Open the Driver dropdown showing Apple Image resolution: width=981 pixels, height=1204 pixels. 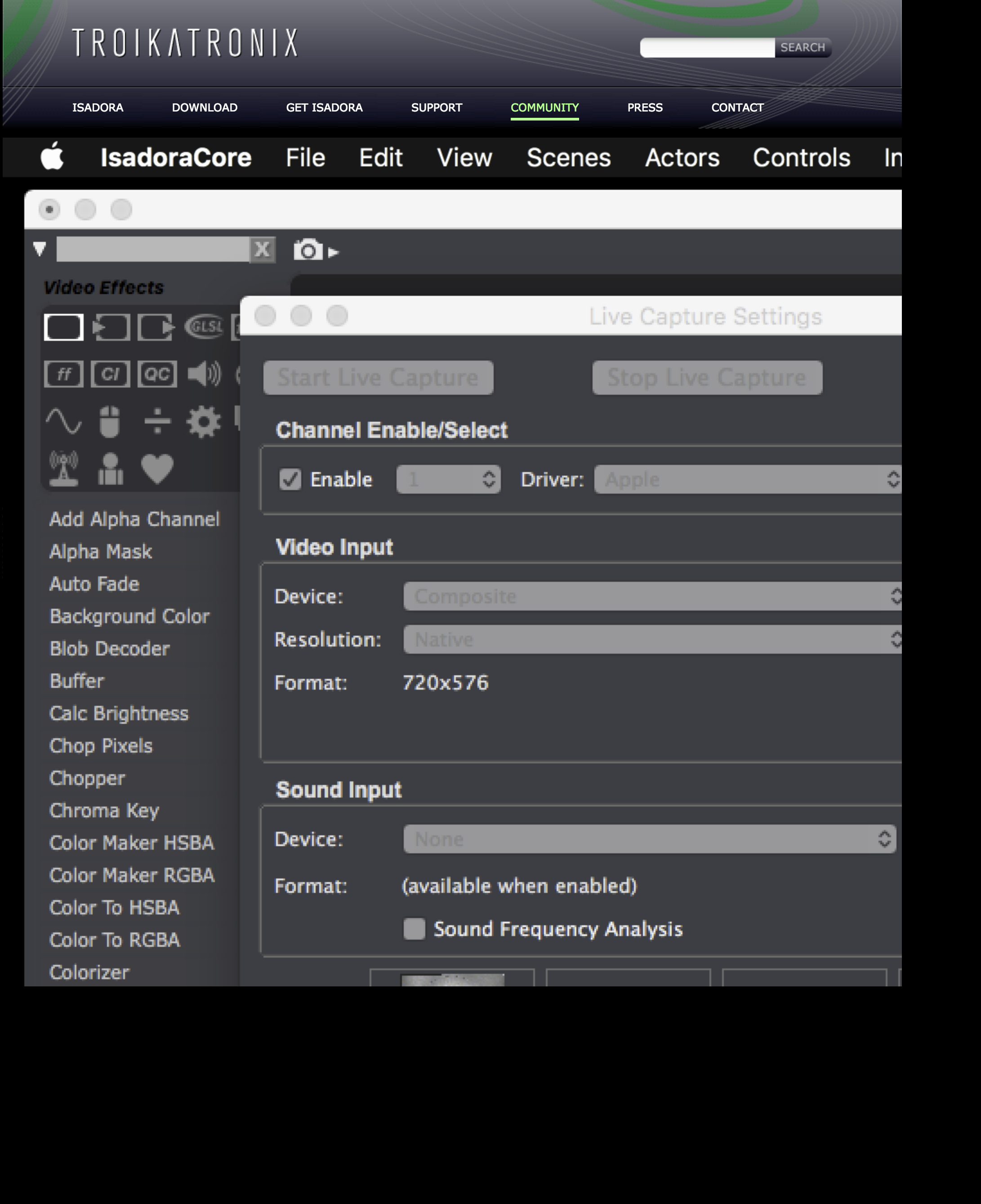click(748, 479)
